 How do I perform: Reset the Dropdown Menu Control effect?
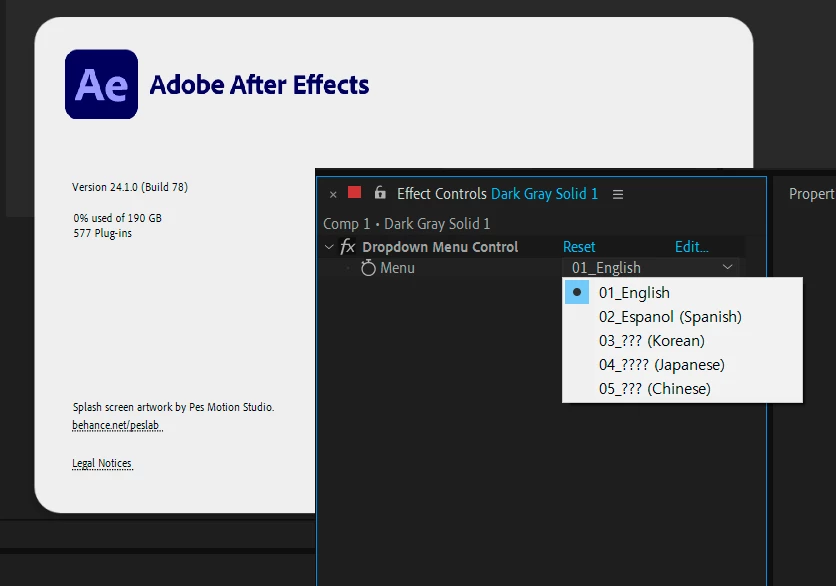pos(579,247)
